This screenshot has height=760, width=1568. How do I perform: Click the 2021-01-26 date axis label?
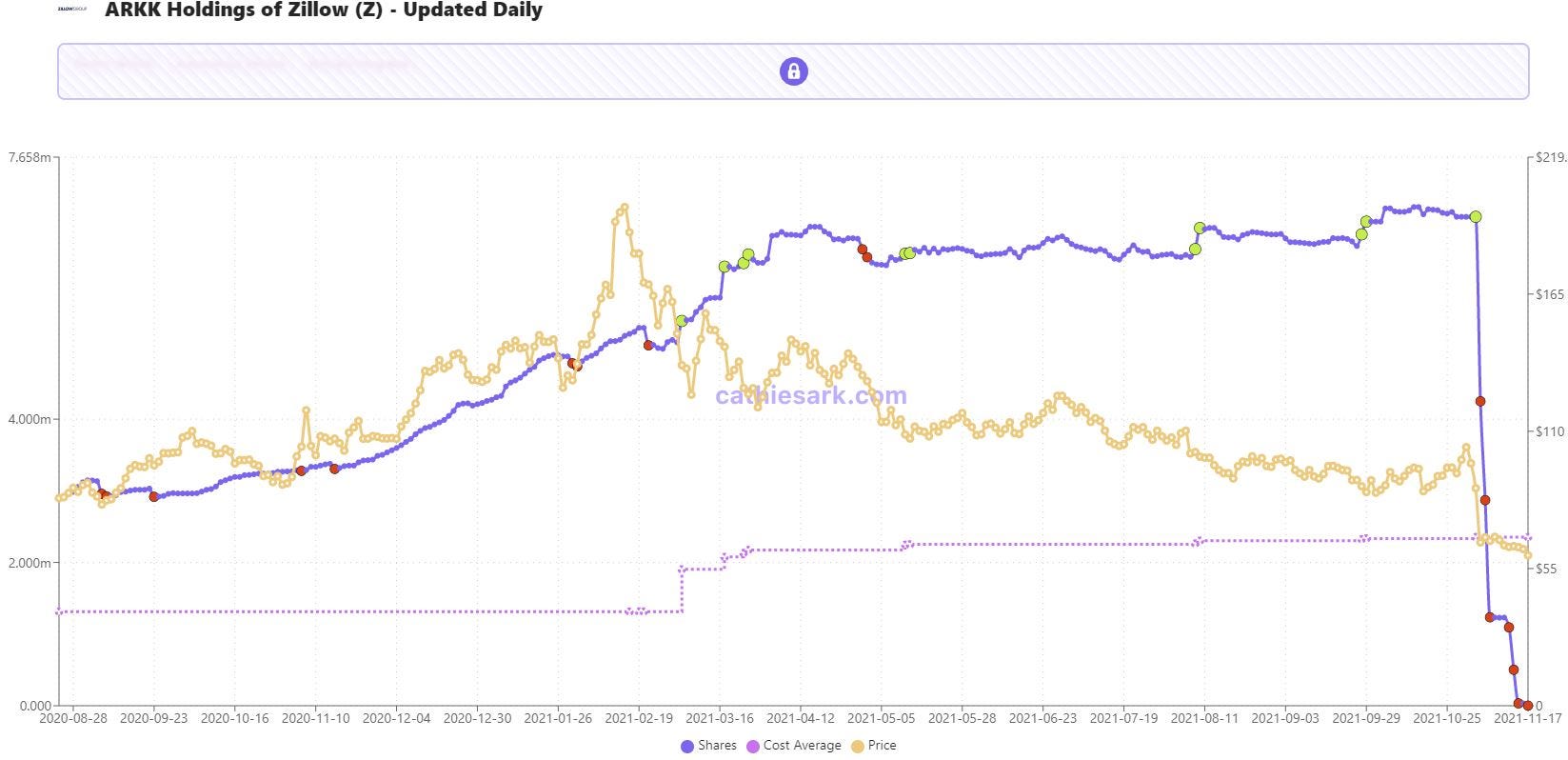click(559, 719)
